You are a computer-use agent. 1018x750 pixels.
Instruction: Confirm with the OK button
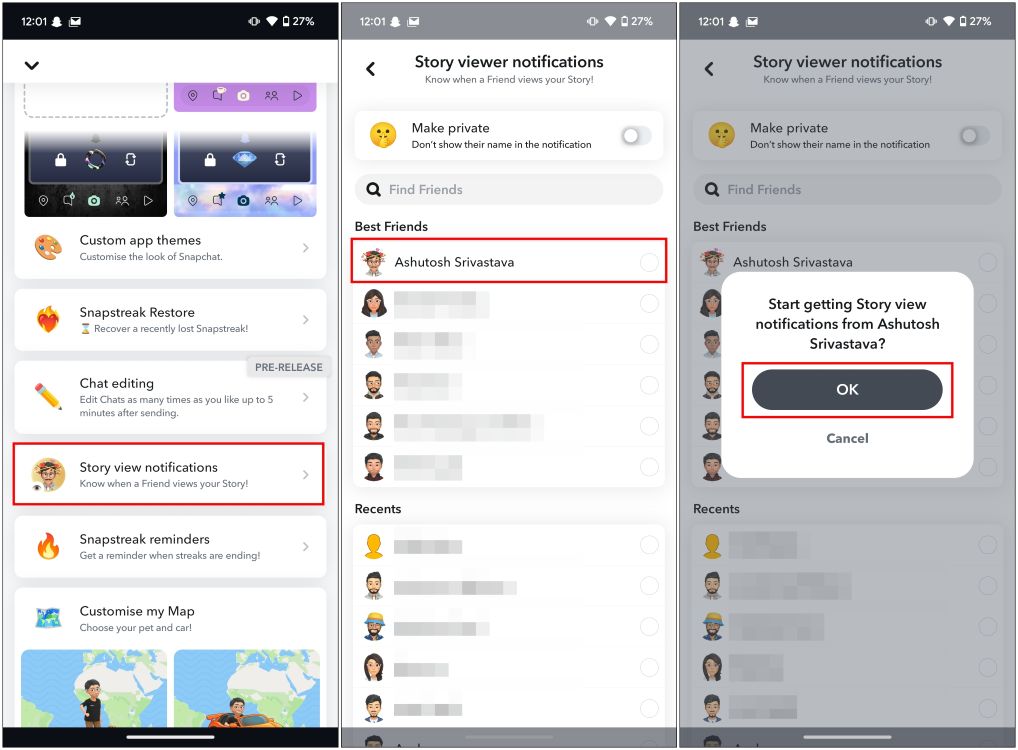click(x=846, y=389)
